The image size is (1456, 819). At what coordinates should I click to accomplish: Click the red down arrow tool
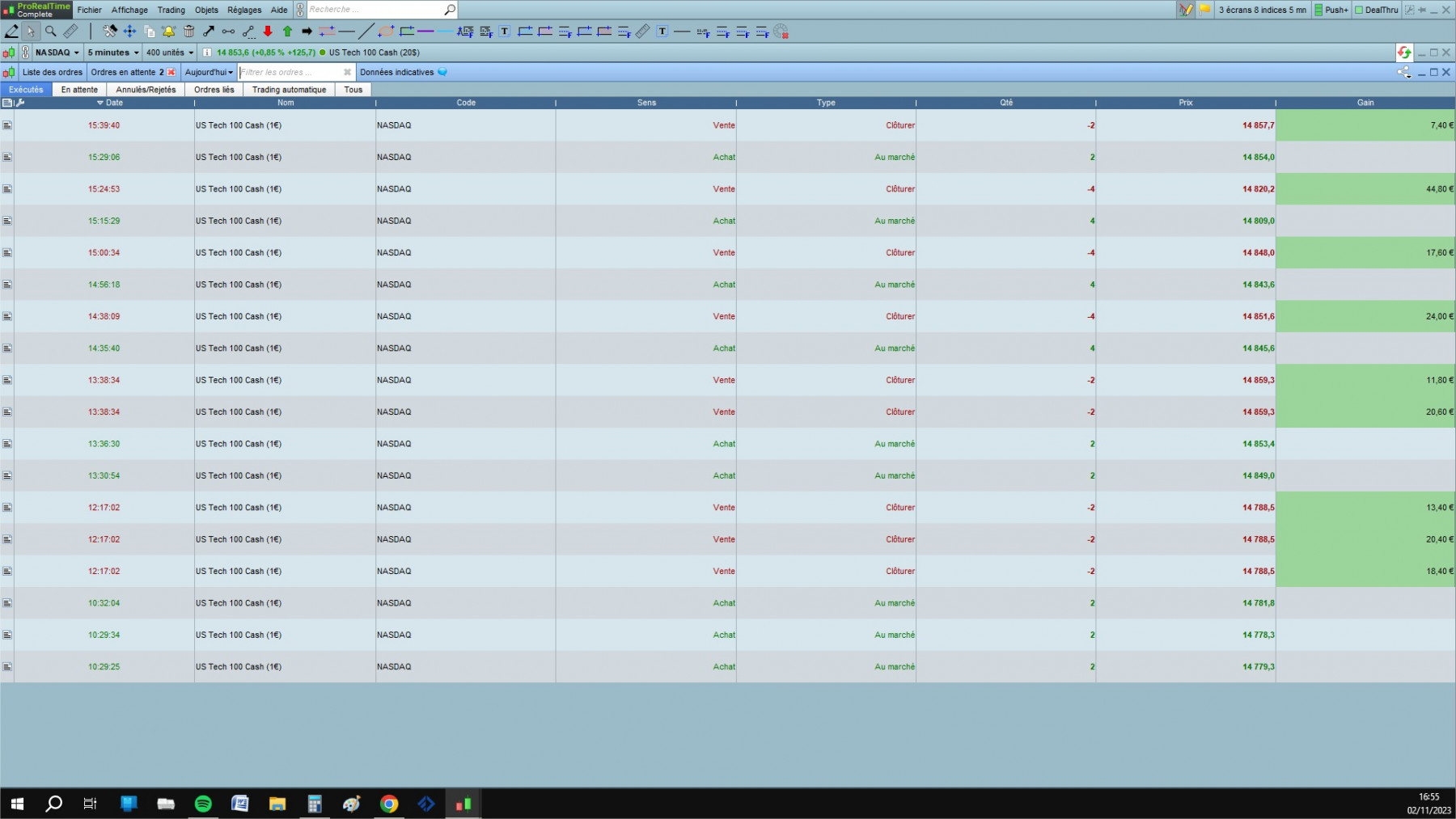click(x=268, y=32)
